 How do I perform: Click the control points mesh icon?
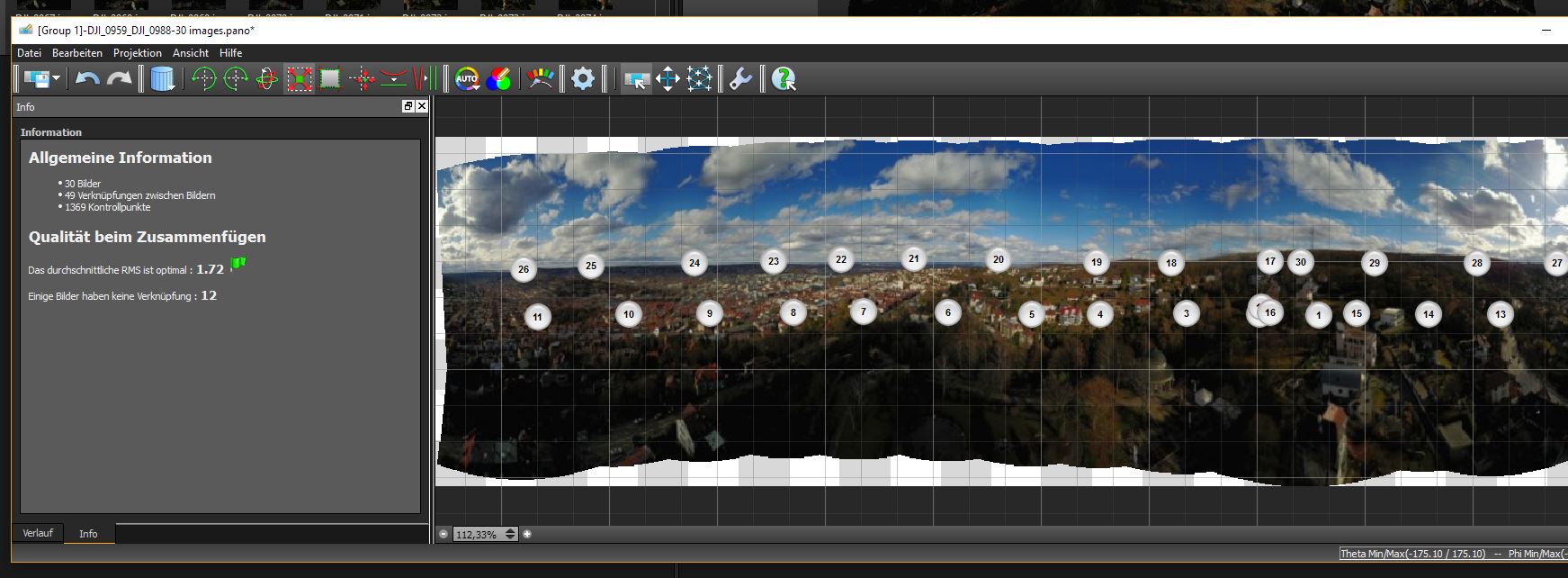699,79
